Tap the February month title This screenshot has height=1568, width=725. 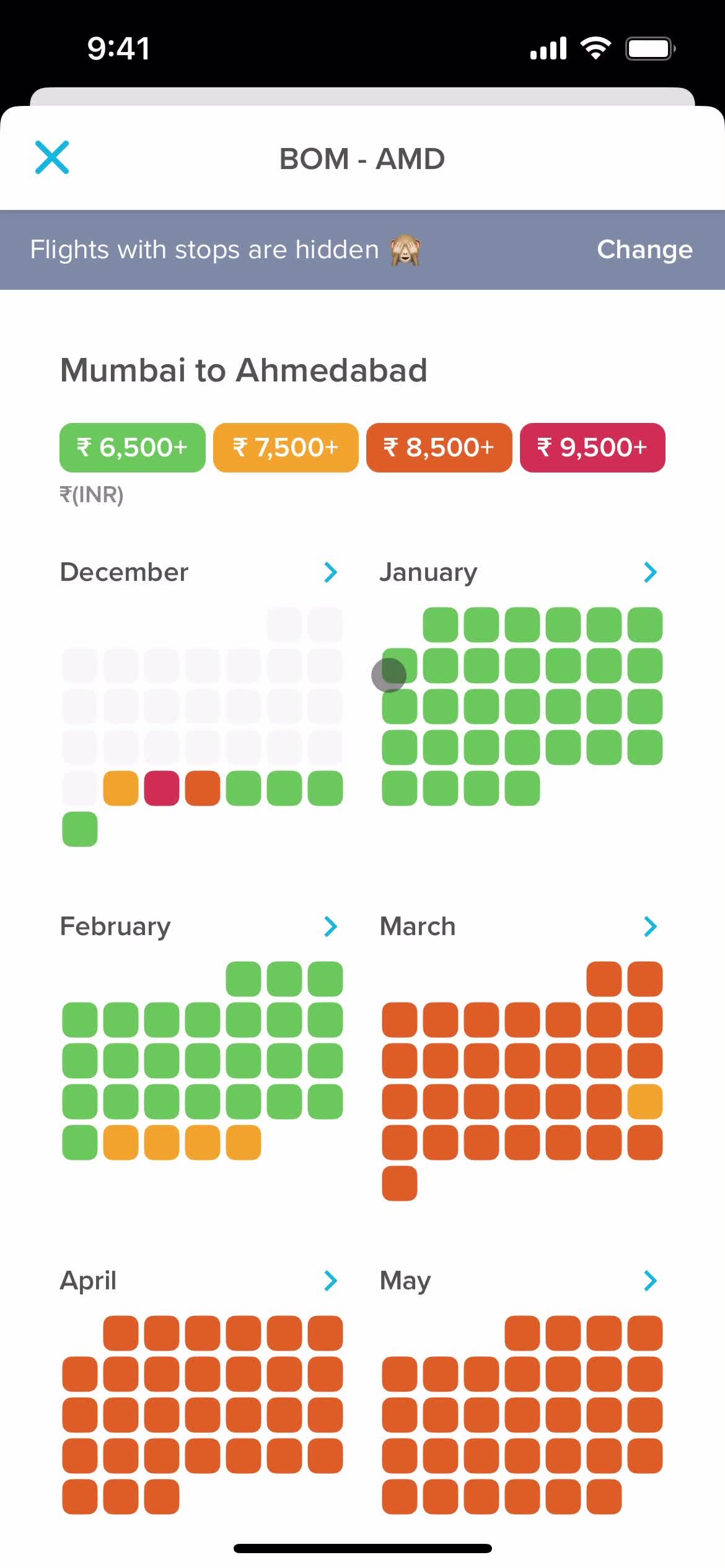(x=115, y=926)
